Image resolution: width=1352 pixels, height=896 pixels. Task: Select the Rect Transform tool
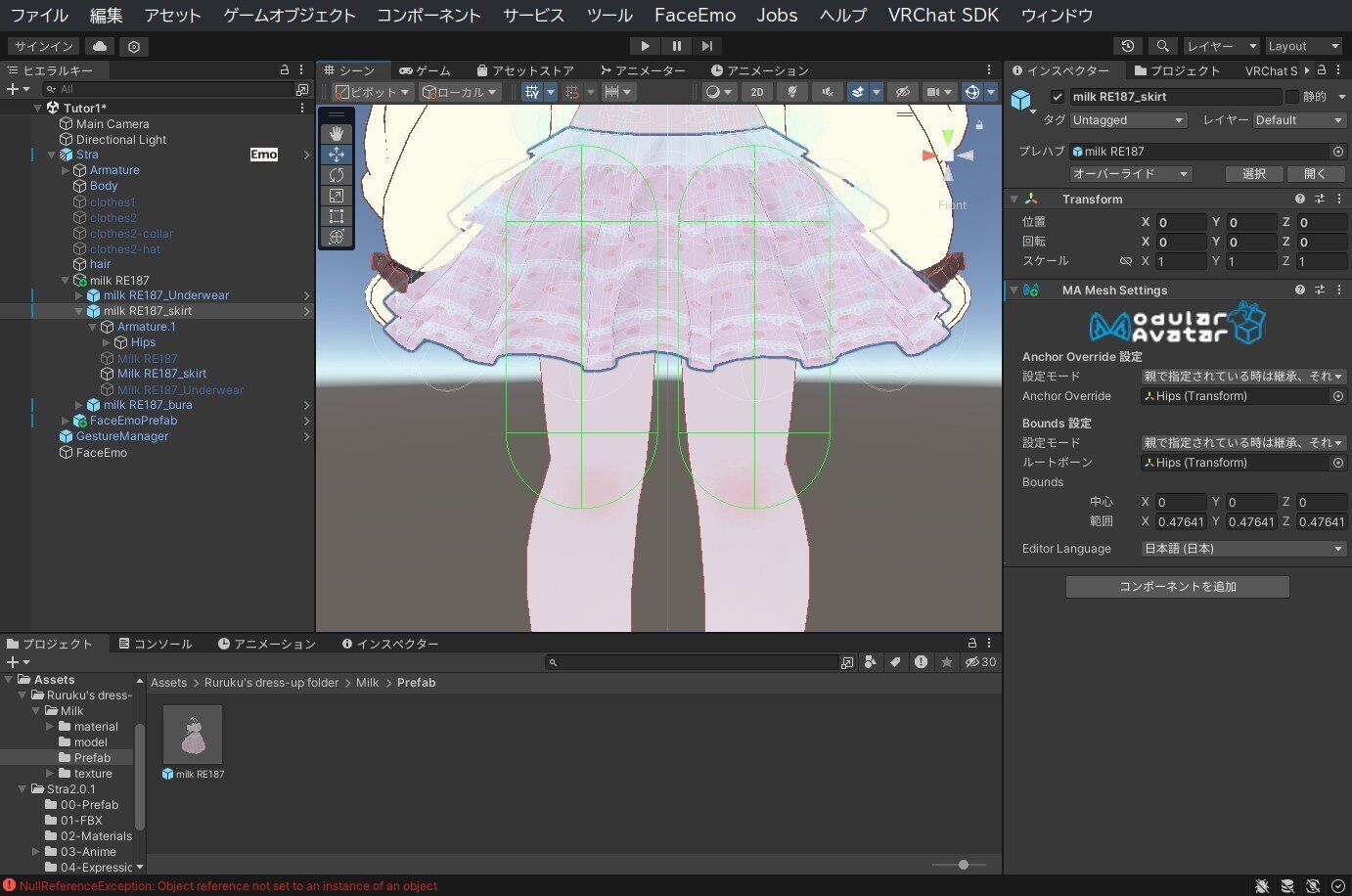[x=337, y=216]
